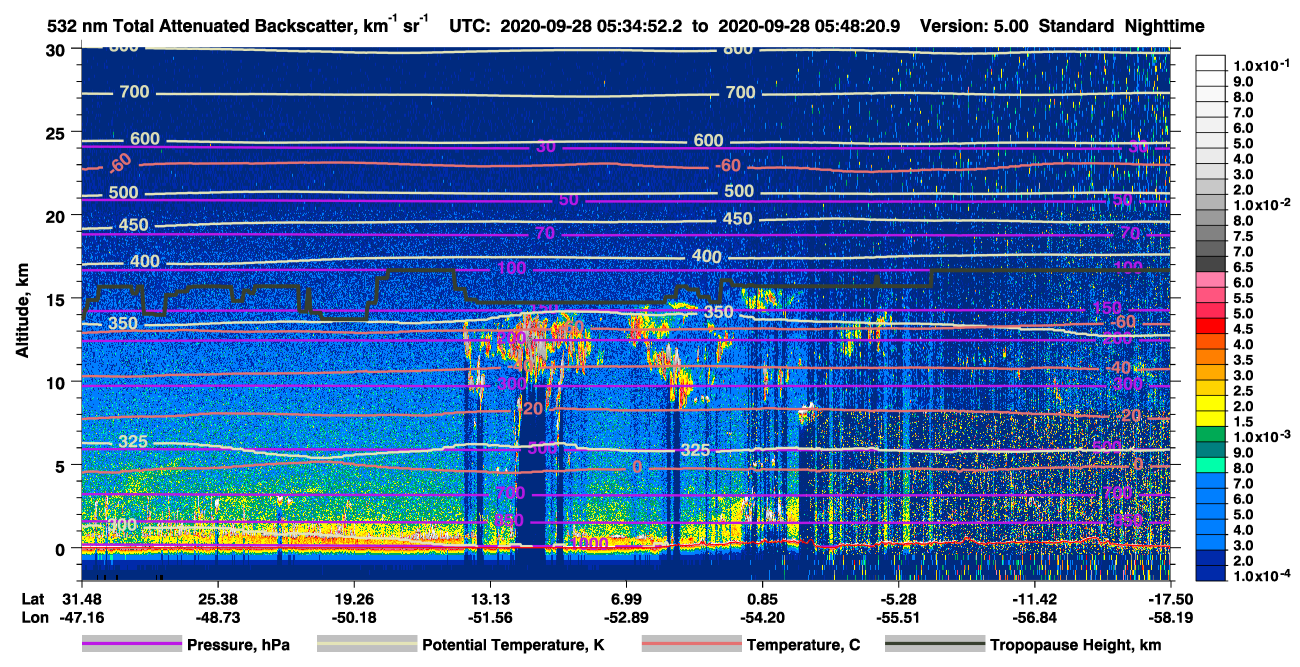
Task: Click latitude value '0.85'
Action: coord(762,598)
